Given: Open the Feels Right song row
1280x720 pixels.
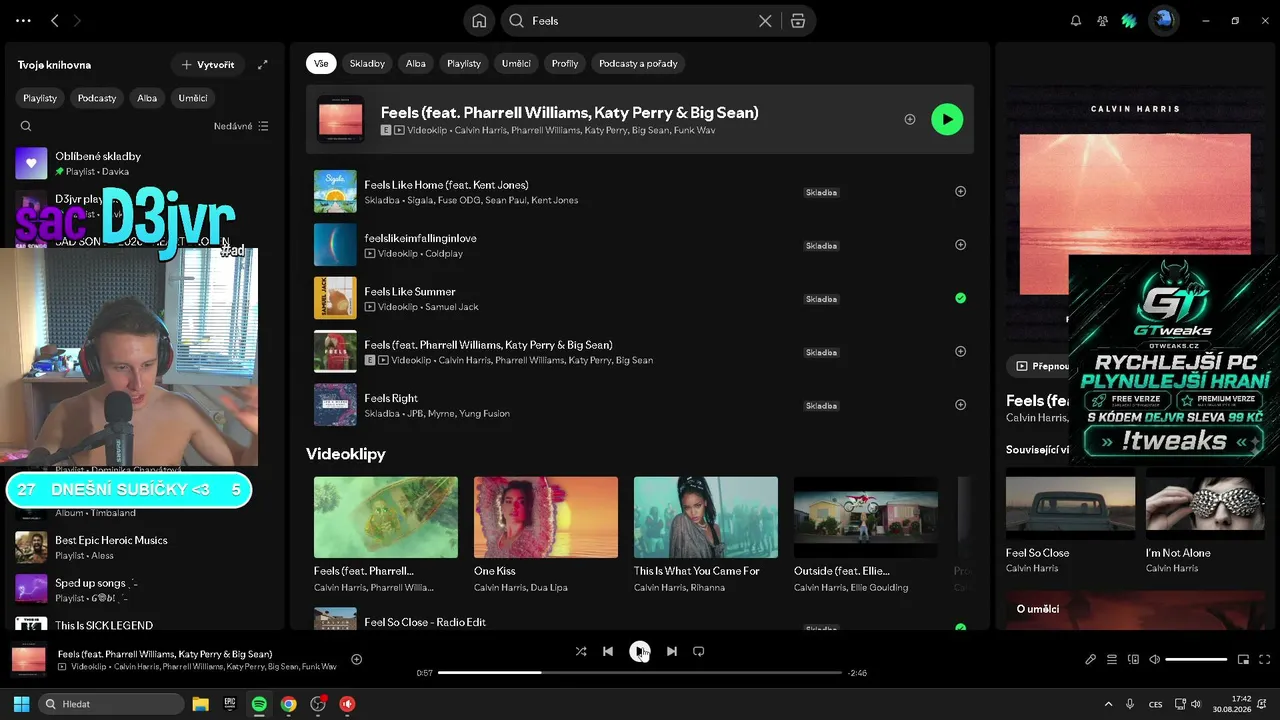Looking at the screenshot, I should pyautogui.click(x=640, y=405).
